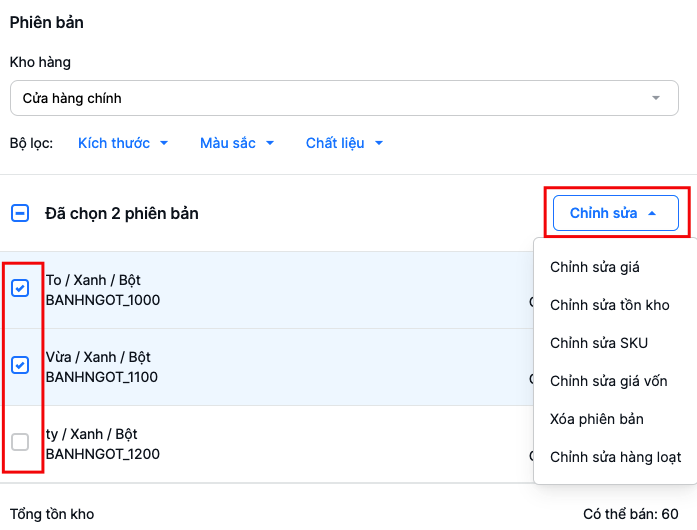
Task: Uncheck the To / Xanh / Bột variant
Action: tap(20, 288)
